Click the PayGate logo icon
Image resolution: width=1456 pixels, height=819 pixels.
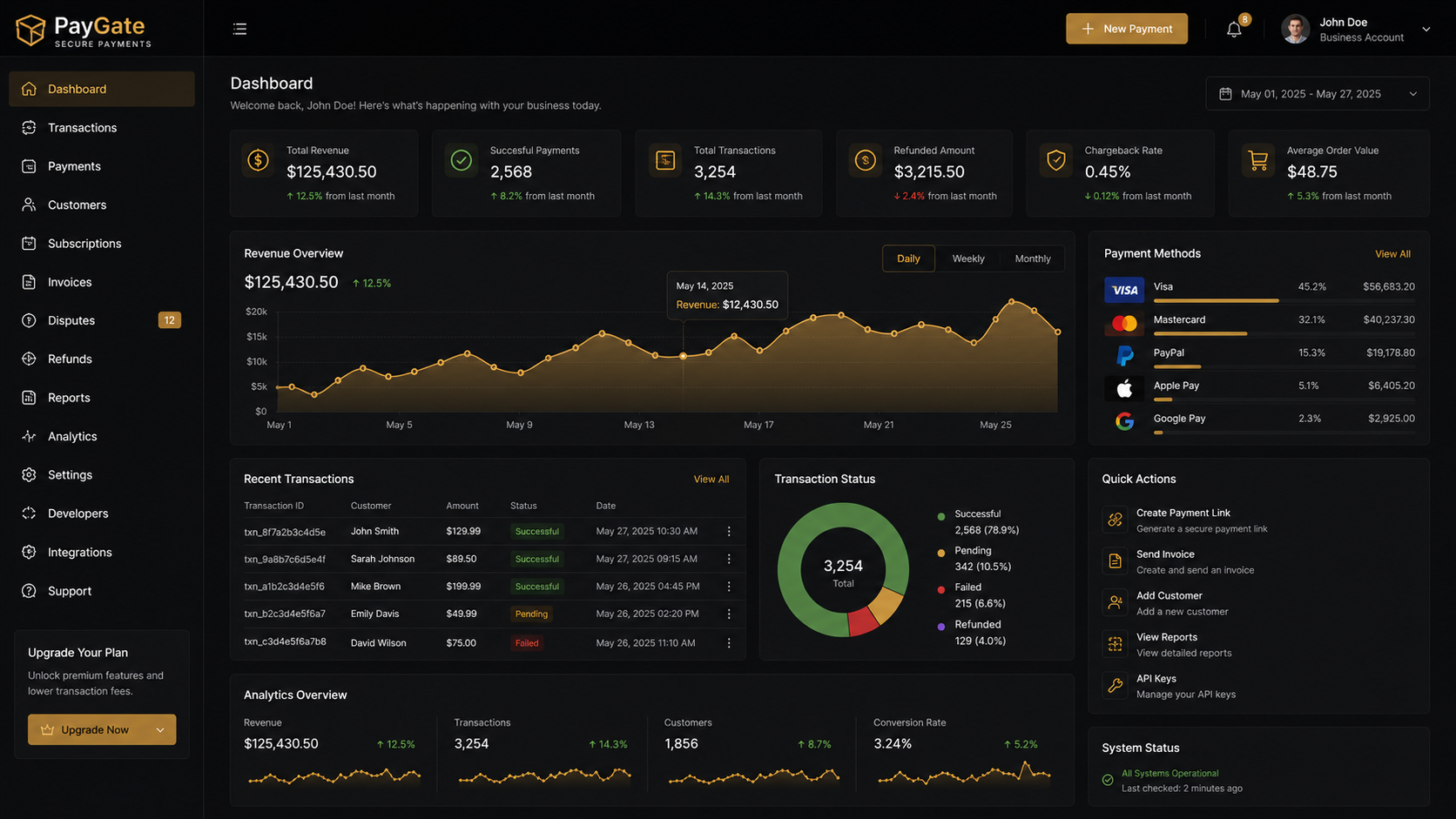[30, 30]
